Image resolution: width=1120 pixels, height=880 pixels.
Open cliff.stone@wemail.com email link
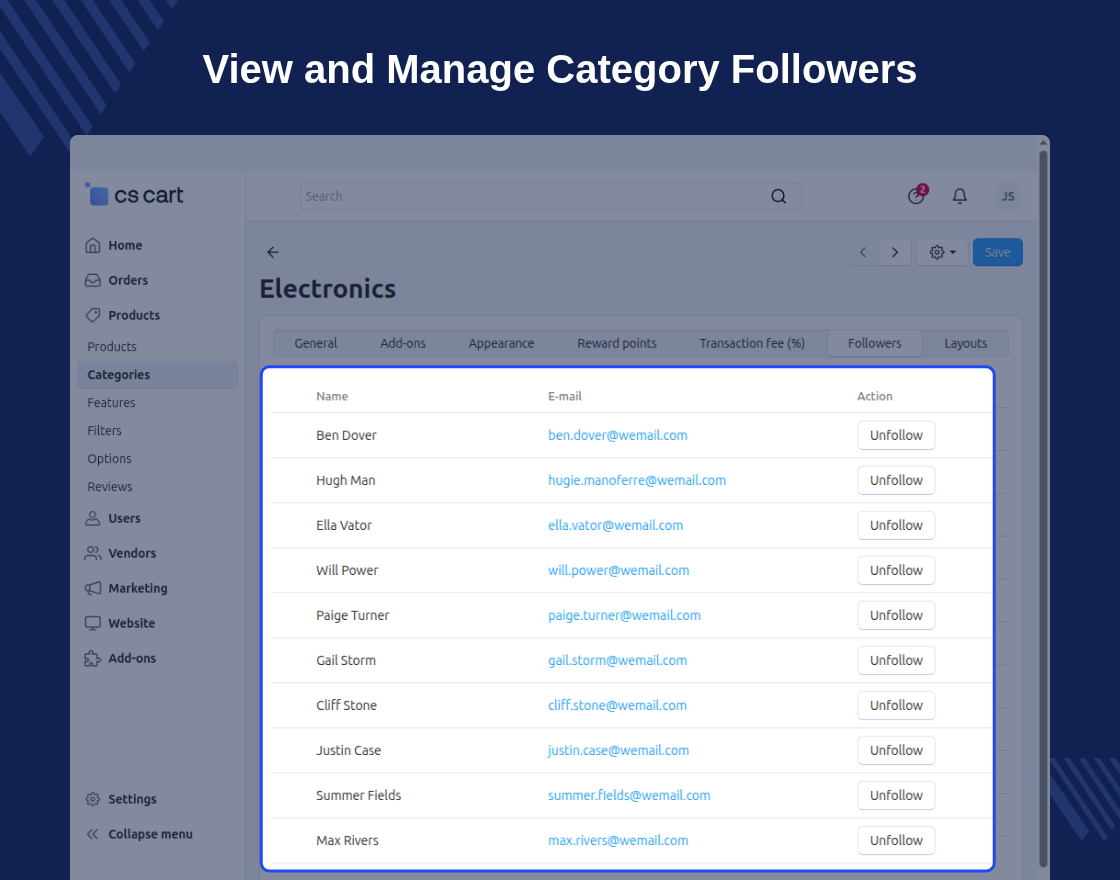[618, 705]
